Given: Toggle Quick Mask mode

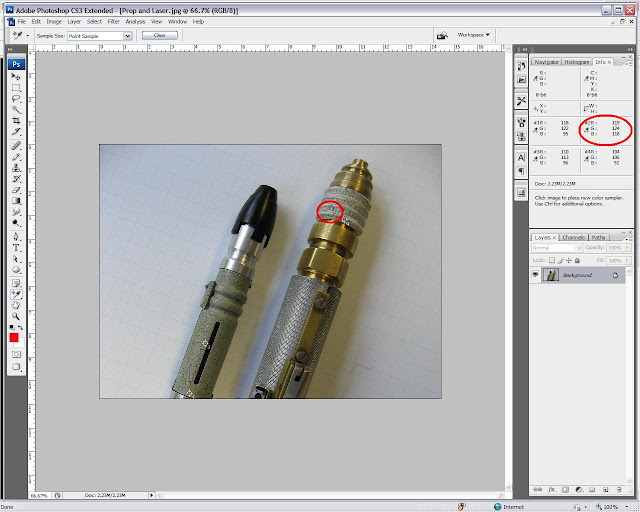Looking at the screenshot, I should coord(16,354).
